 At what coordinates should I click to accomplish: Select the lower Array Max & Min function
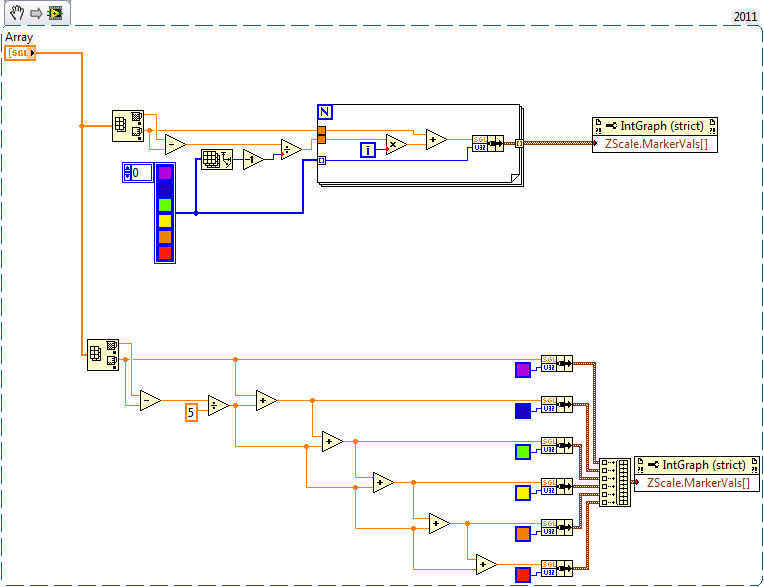pyautogui.click(x=103, y=355)
